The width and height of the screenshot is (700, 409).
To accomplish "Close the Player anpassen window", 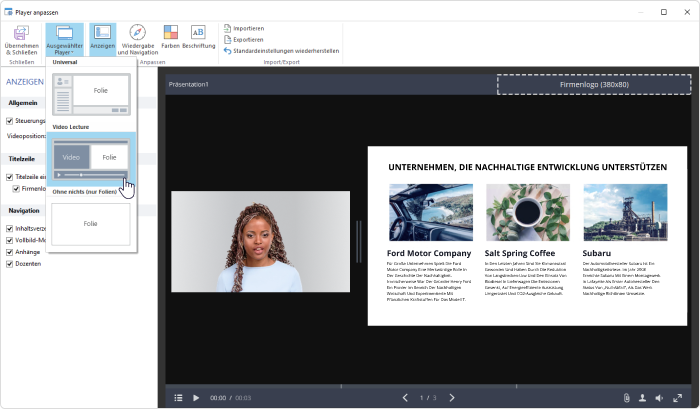I will pyautogui.click(x=687, y=12).
